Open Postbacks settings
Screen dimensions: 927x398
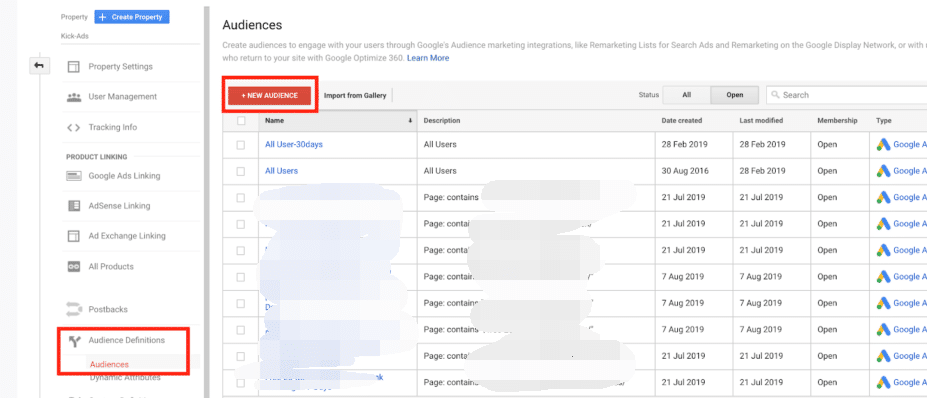click(108, 309)
